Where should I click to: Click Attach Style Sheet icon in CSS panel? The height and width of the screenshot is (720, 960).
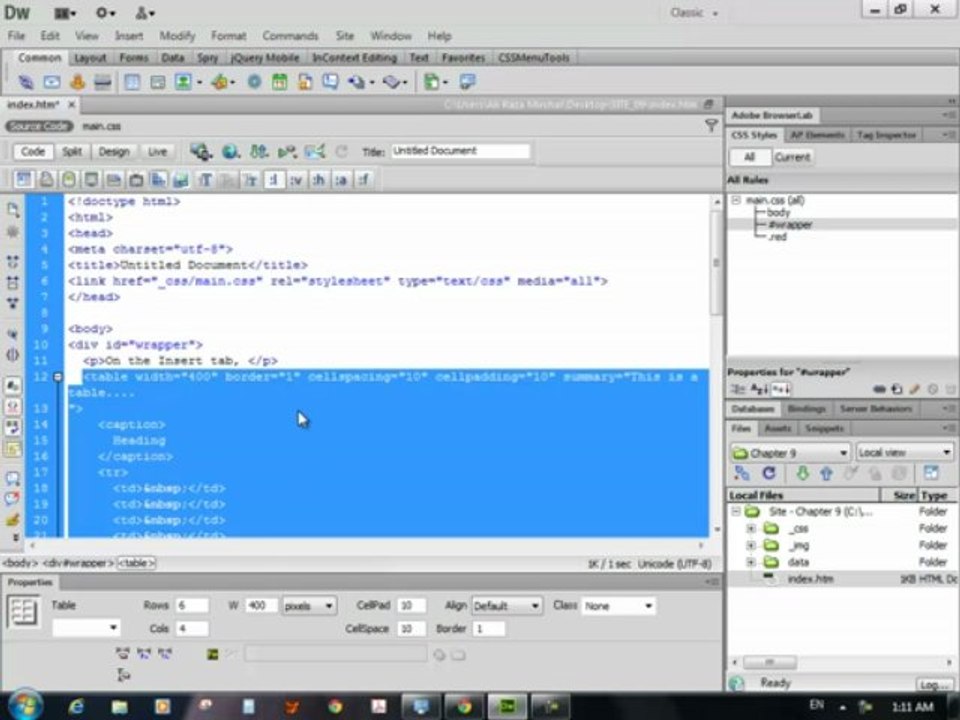879,389
